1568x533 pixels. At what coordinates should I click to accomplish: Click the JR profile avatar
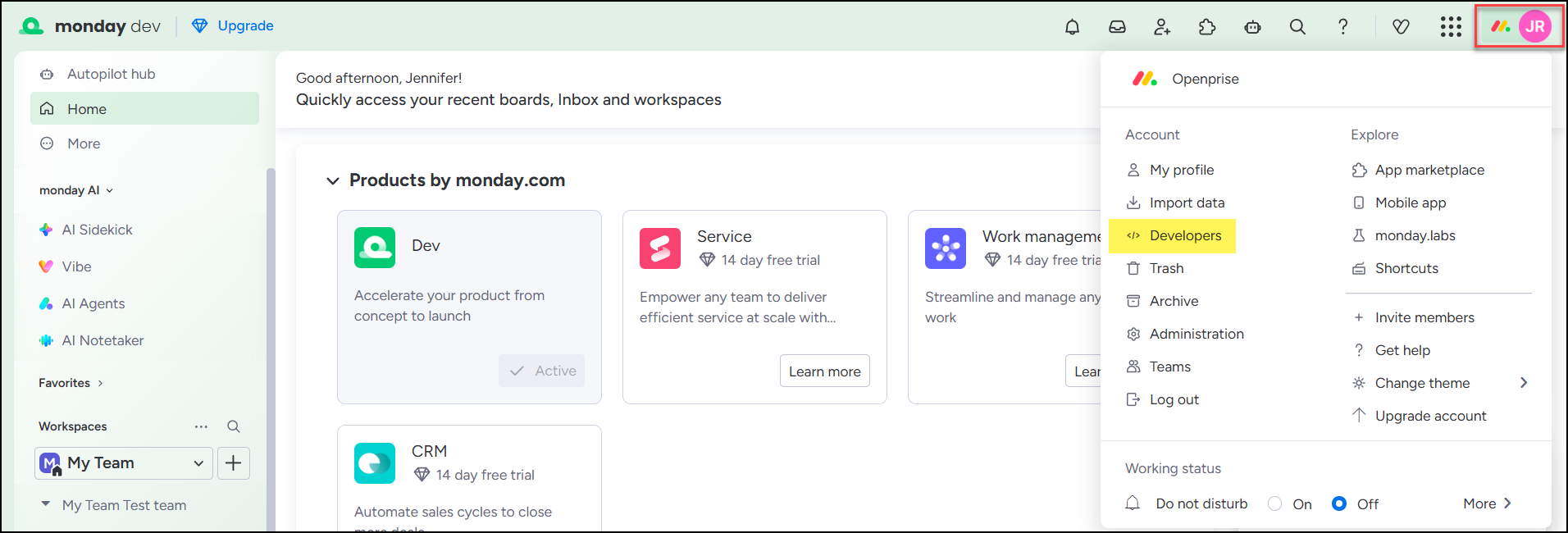[x=1535, y=26]
